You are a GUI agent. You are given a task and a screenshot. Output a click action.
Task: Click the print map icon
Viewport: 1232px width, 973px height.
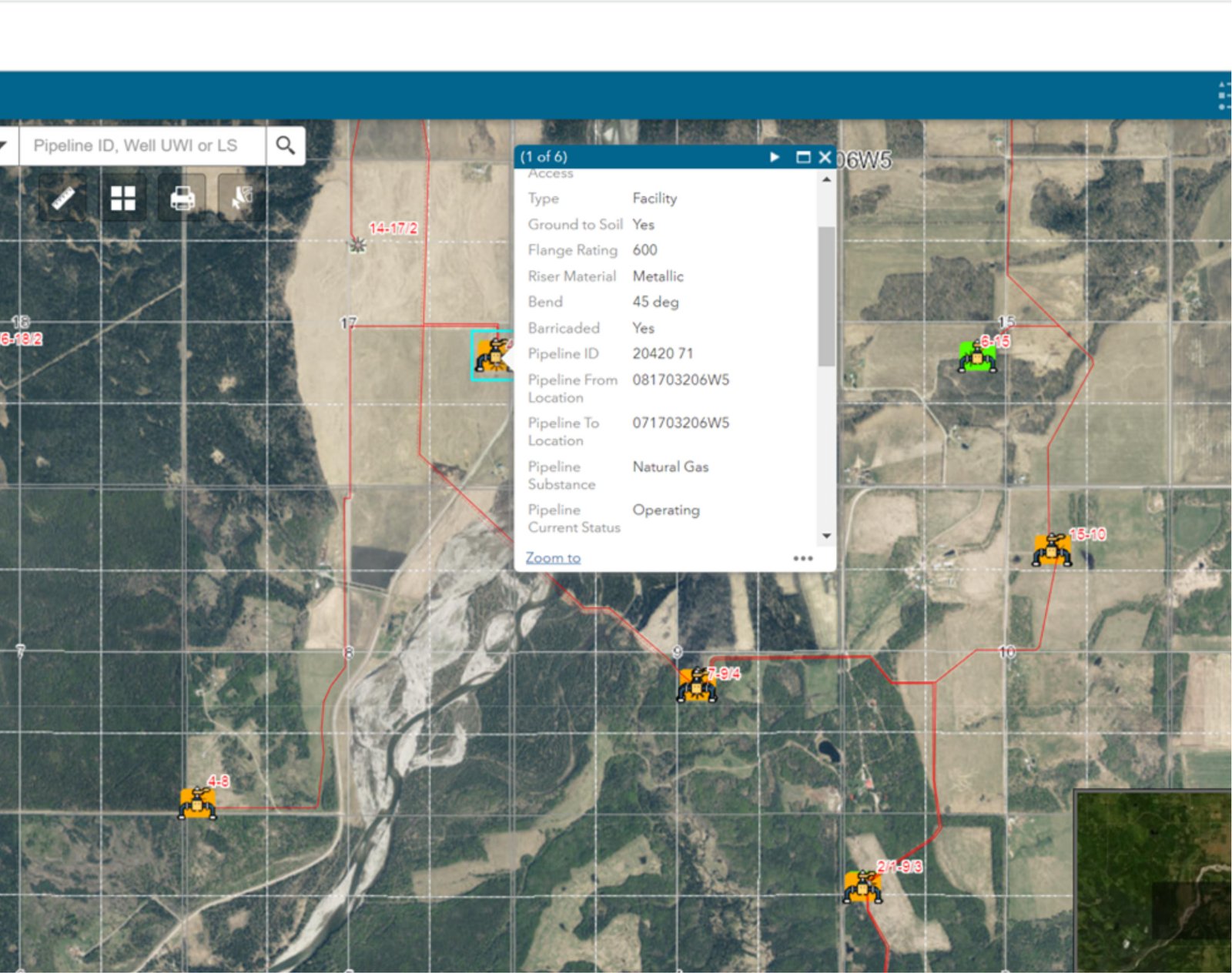click(x=182, y=198)
